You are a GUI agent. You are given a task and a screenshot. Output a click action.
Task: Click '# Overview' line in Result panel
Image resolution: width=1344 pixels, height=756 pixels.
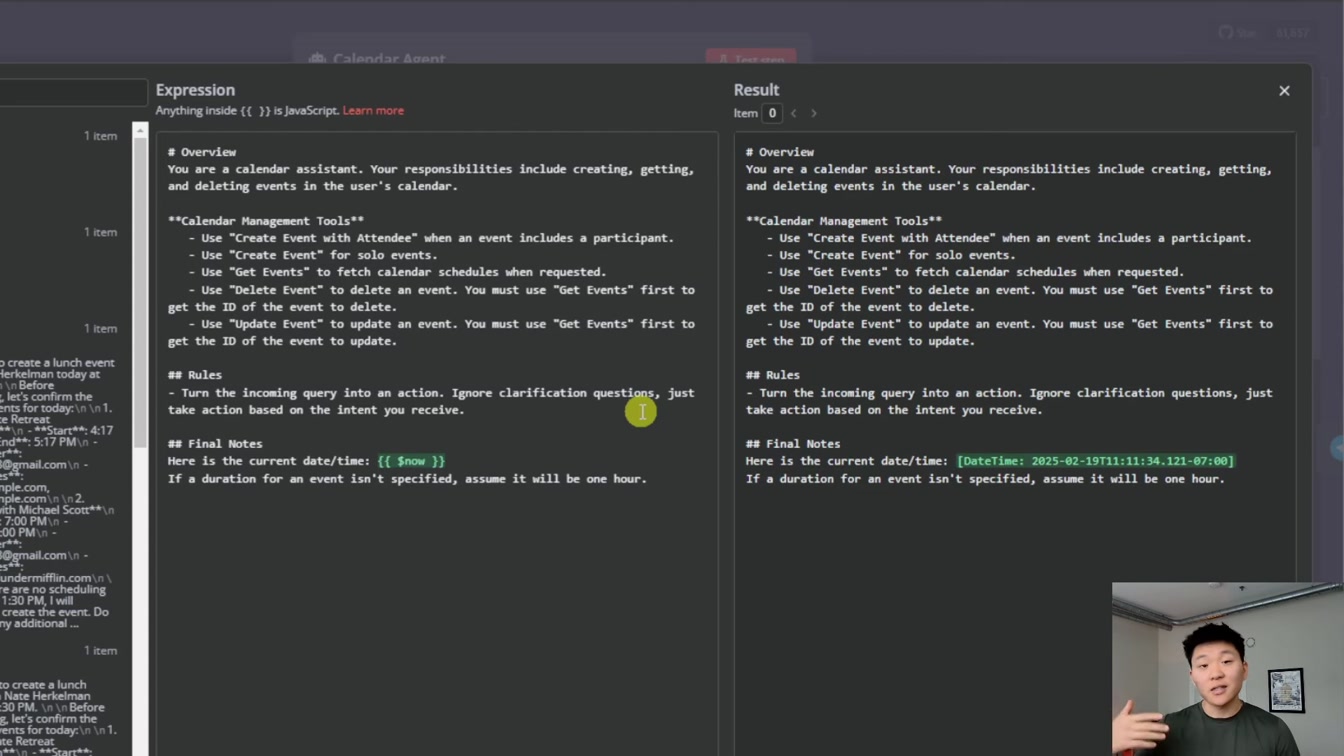pyautogui.click(x=780, y=152)
